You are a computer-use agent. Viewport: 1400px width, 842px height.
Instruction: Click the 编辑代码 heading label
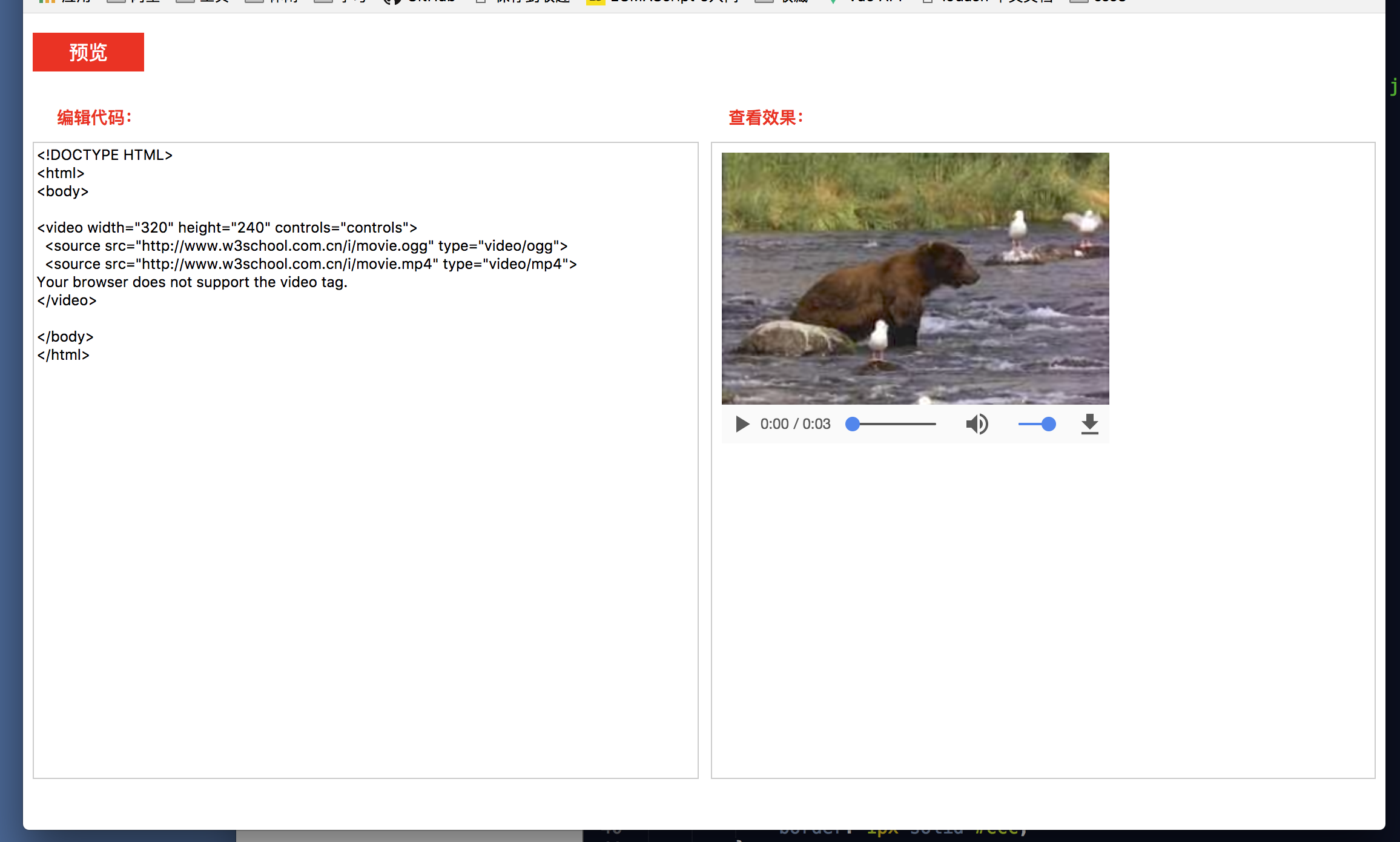pyautogui.click(x=94, y=118)
